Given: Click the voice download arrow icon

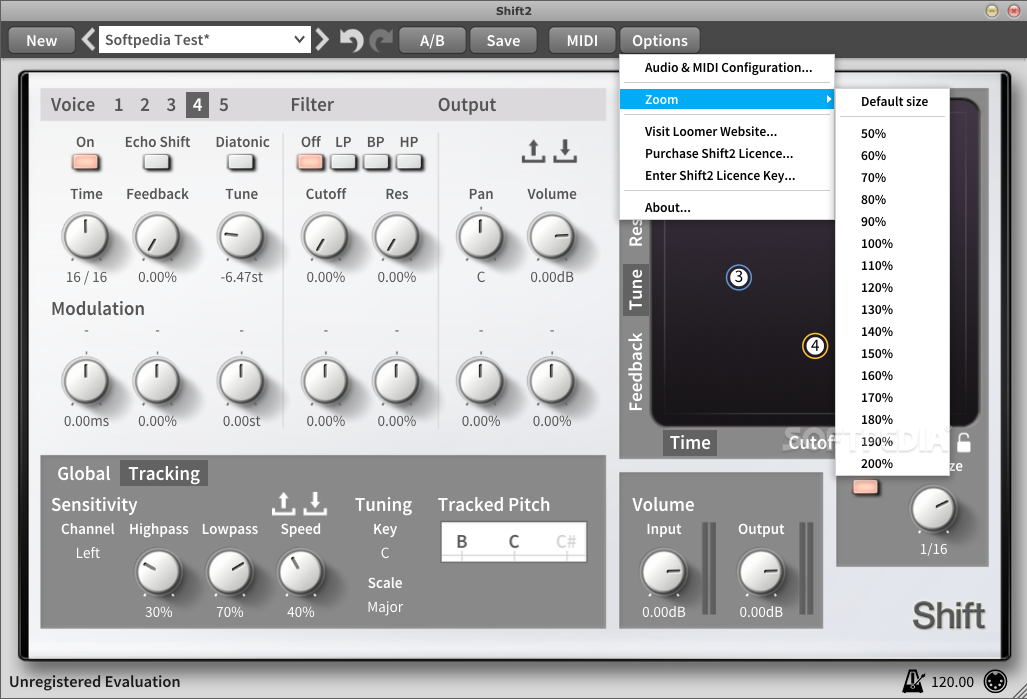Looking at the screenshot, I should coord(565,151).
